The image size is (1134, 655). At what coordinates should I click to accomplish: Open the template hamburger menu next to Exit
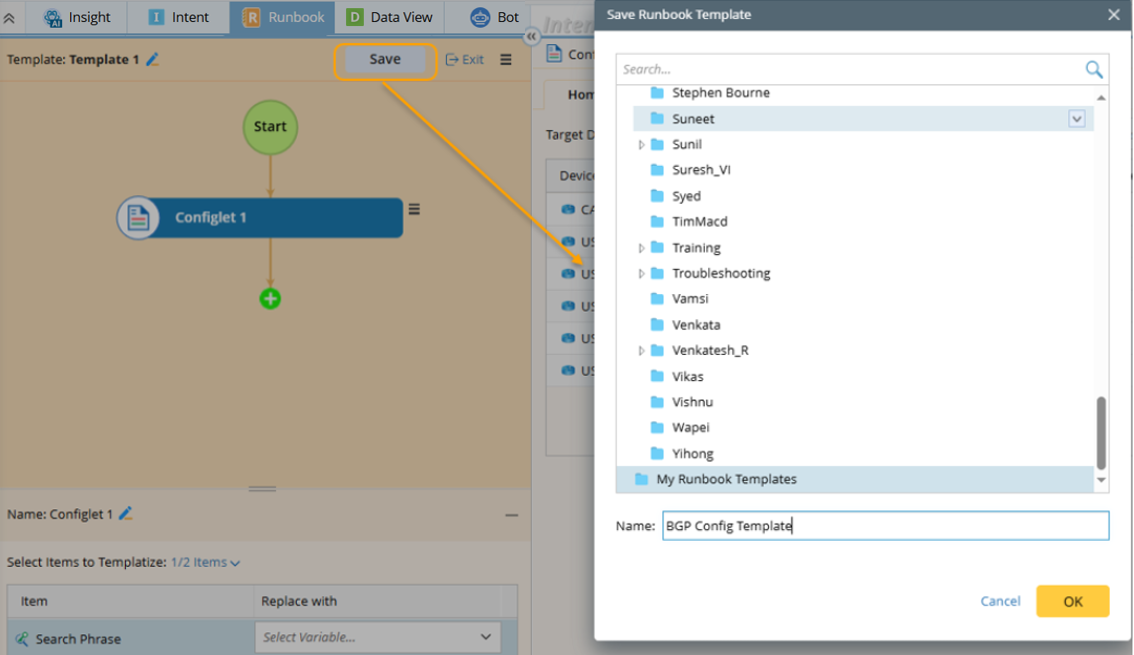506,59
